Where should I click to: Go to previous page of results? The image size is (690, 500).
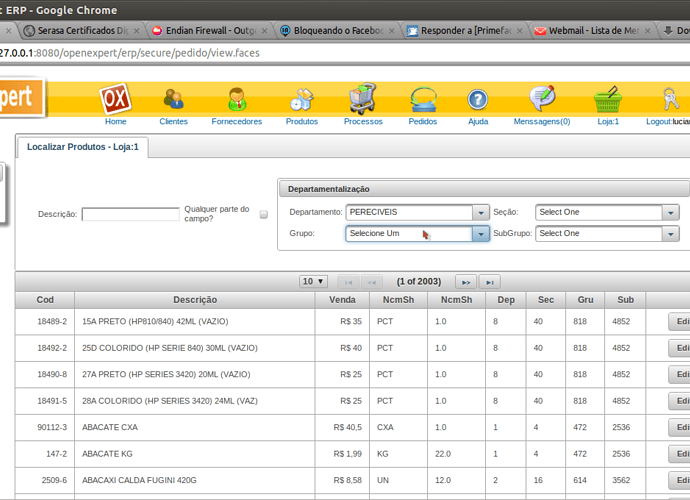(372, 282)
